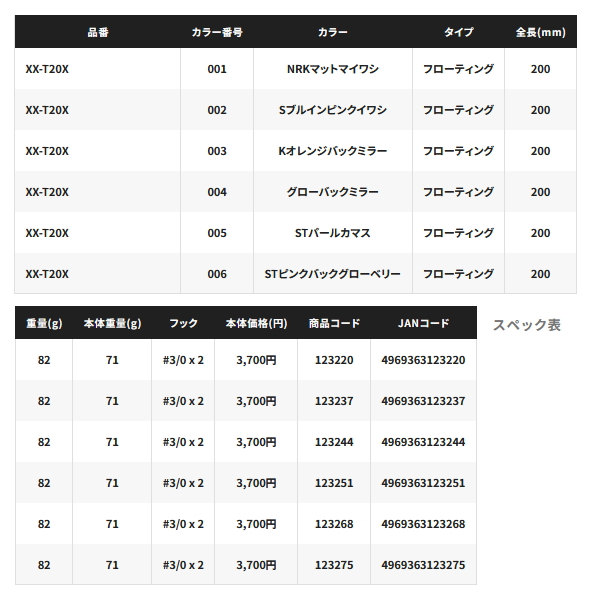This screenshot has height=600, width=600.
Task: Click body weight 71 in the 123251 row
Action: (112, 483)
